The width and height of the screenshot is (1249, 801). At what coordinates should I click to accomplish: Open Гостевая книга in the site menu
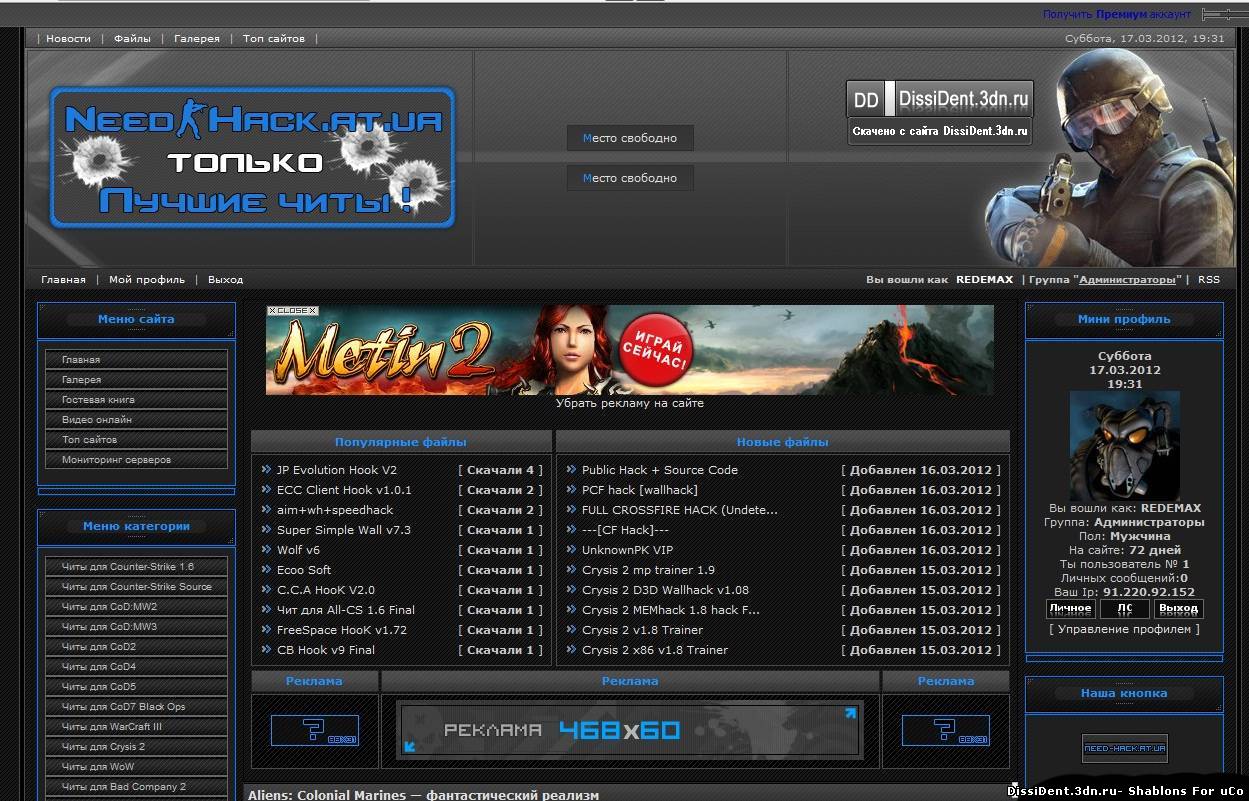pyautogui.click(x=137, y=400)
